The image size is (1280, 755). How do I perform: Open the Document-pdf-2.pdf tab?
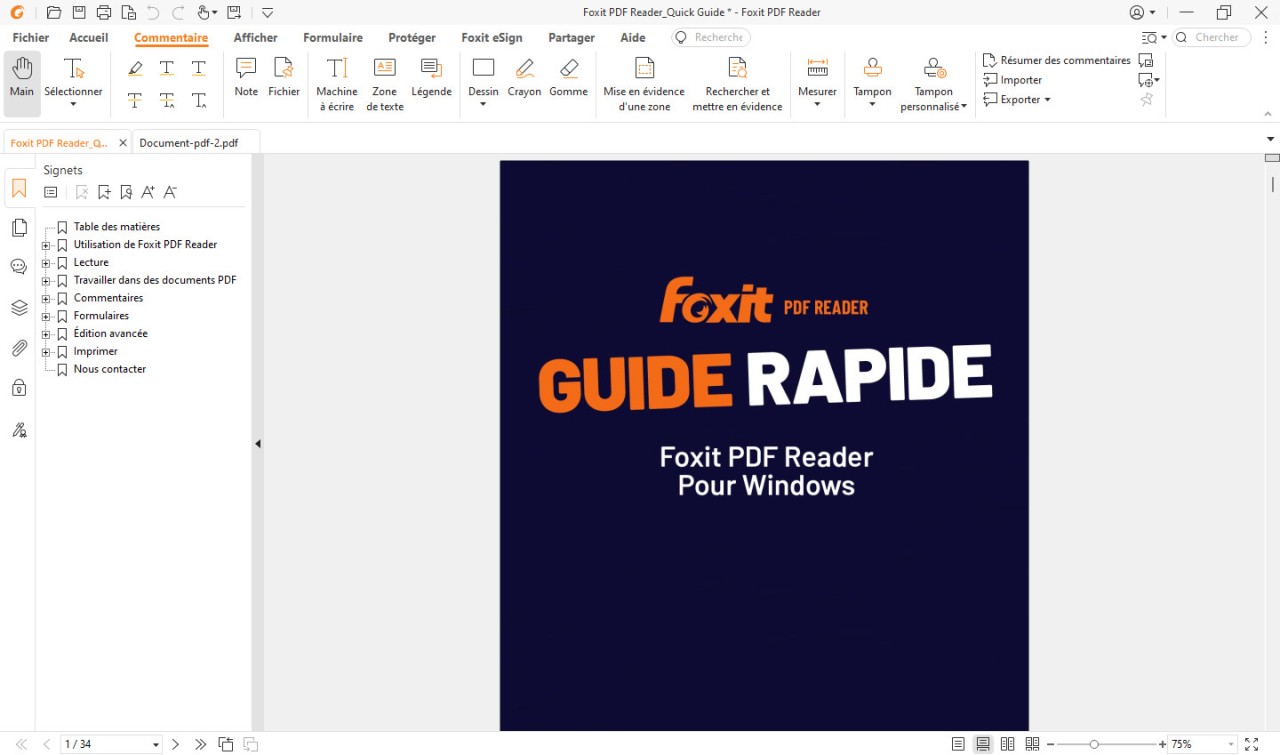click(188, 142)
